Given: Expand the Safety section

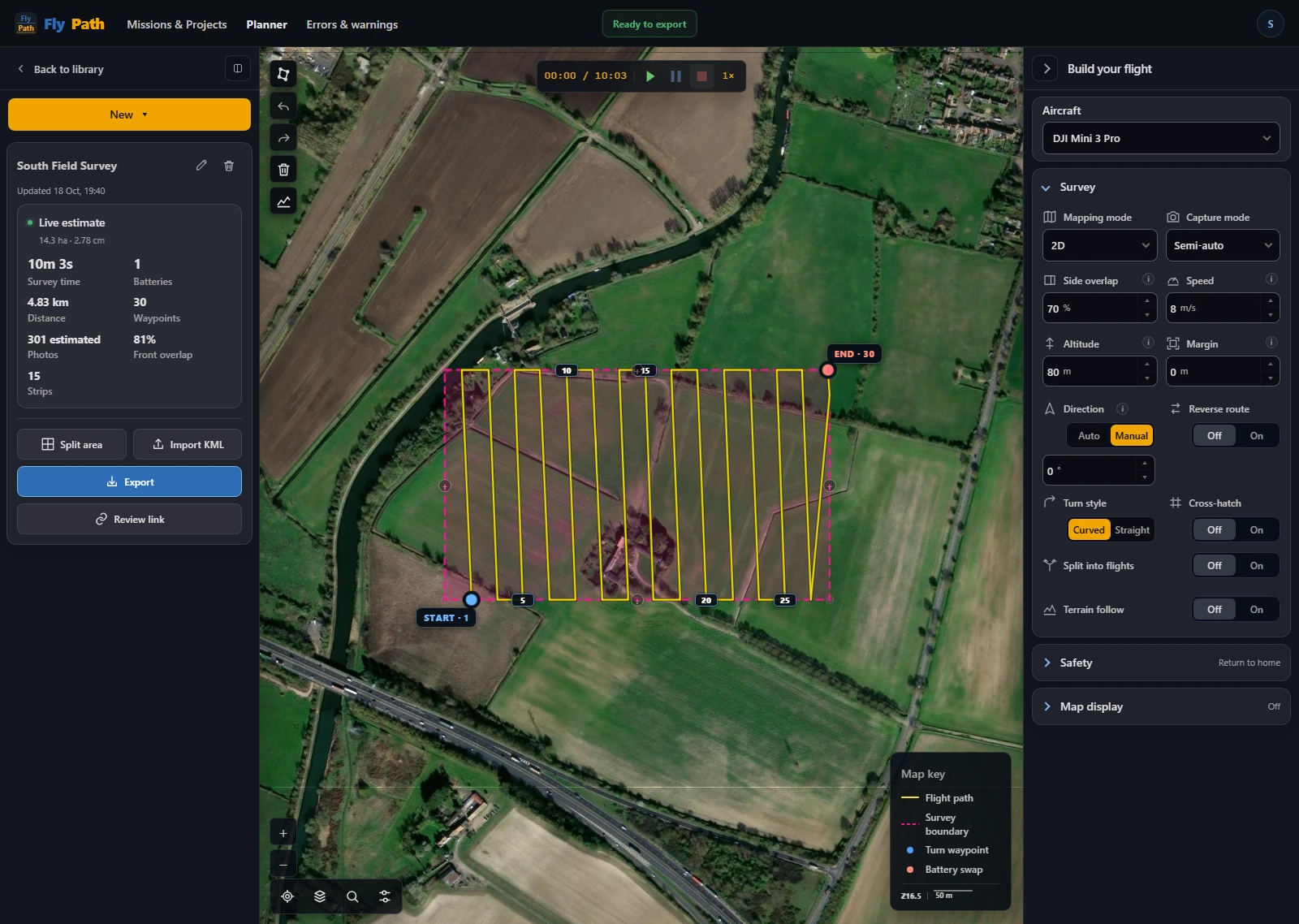Looking at the screenshot, I should tap(1161, 663).
